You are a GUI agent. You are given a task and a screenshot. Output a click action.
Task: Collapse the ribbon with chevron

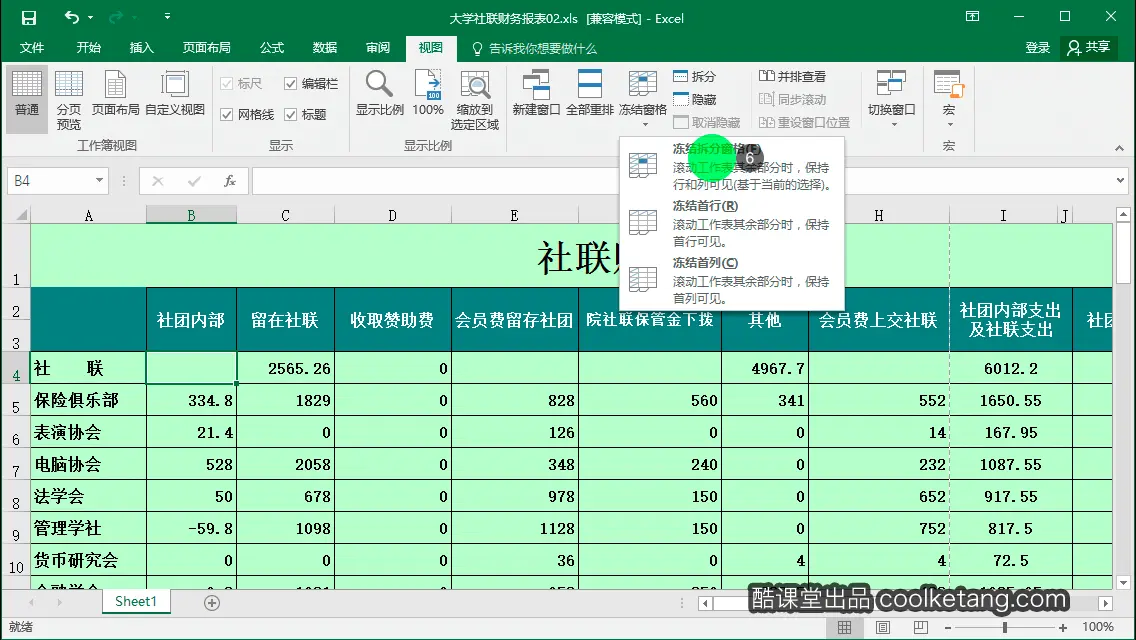point(1119,148)
